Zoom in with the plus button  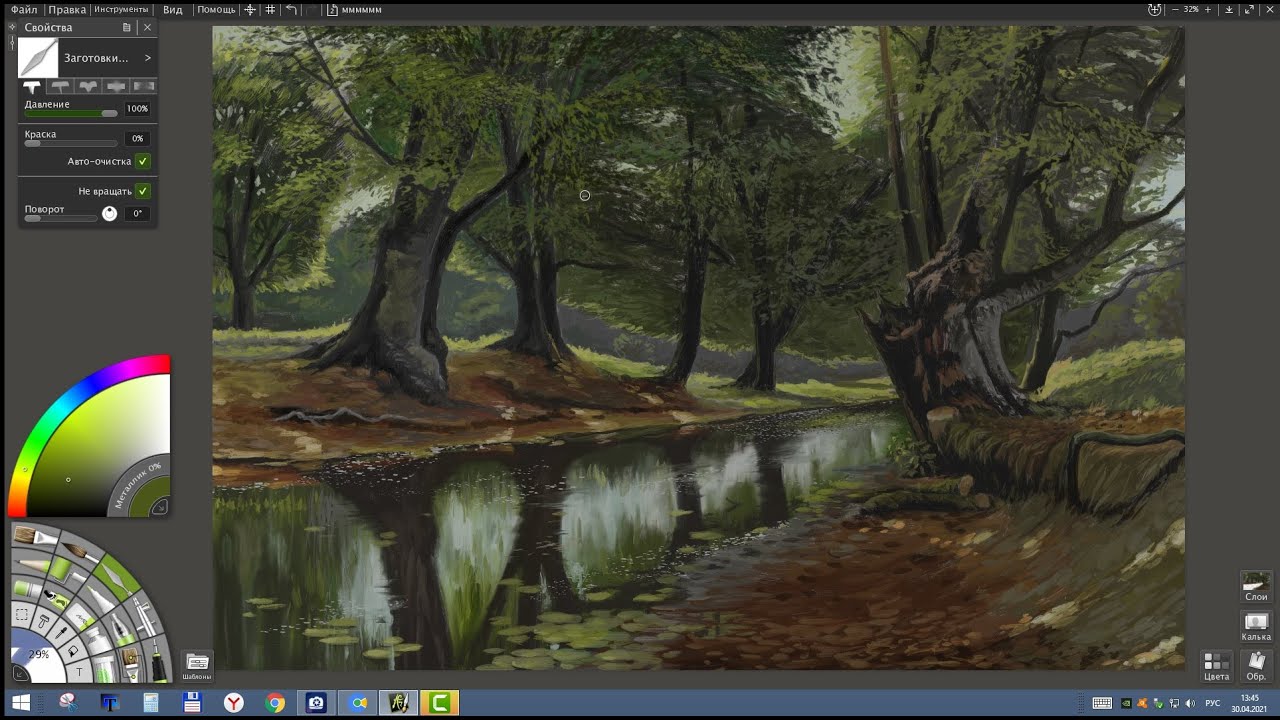pos(1208,10)
